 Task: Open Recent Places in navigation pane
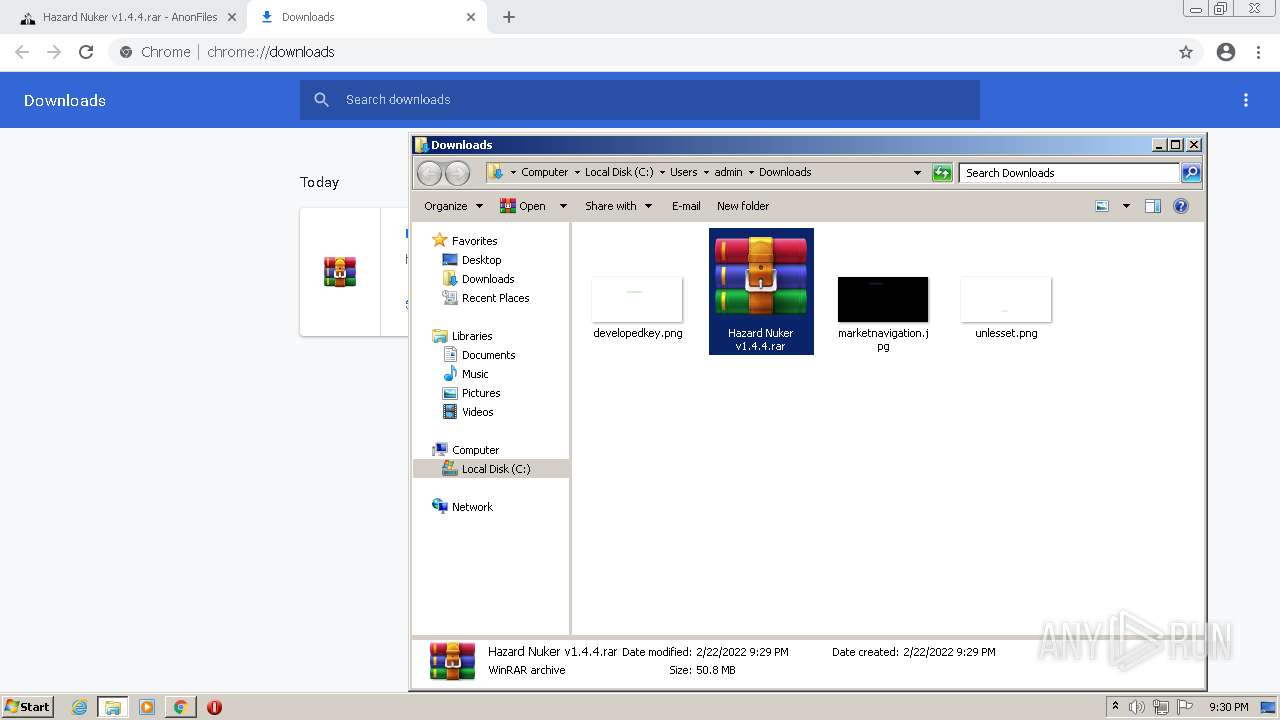495,298
